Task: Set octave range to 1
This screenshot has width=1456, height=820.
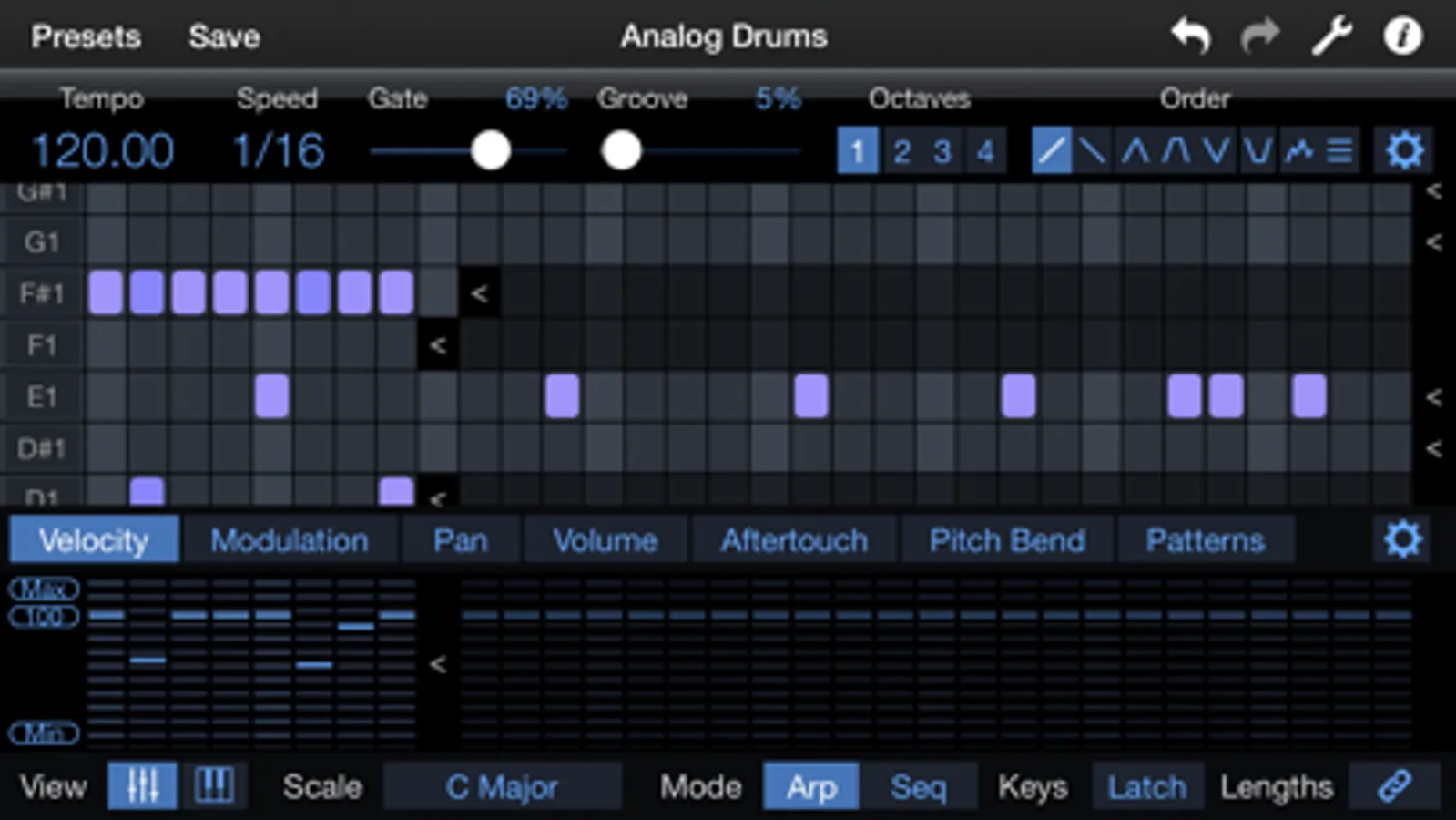Action: point(857,150)
